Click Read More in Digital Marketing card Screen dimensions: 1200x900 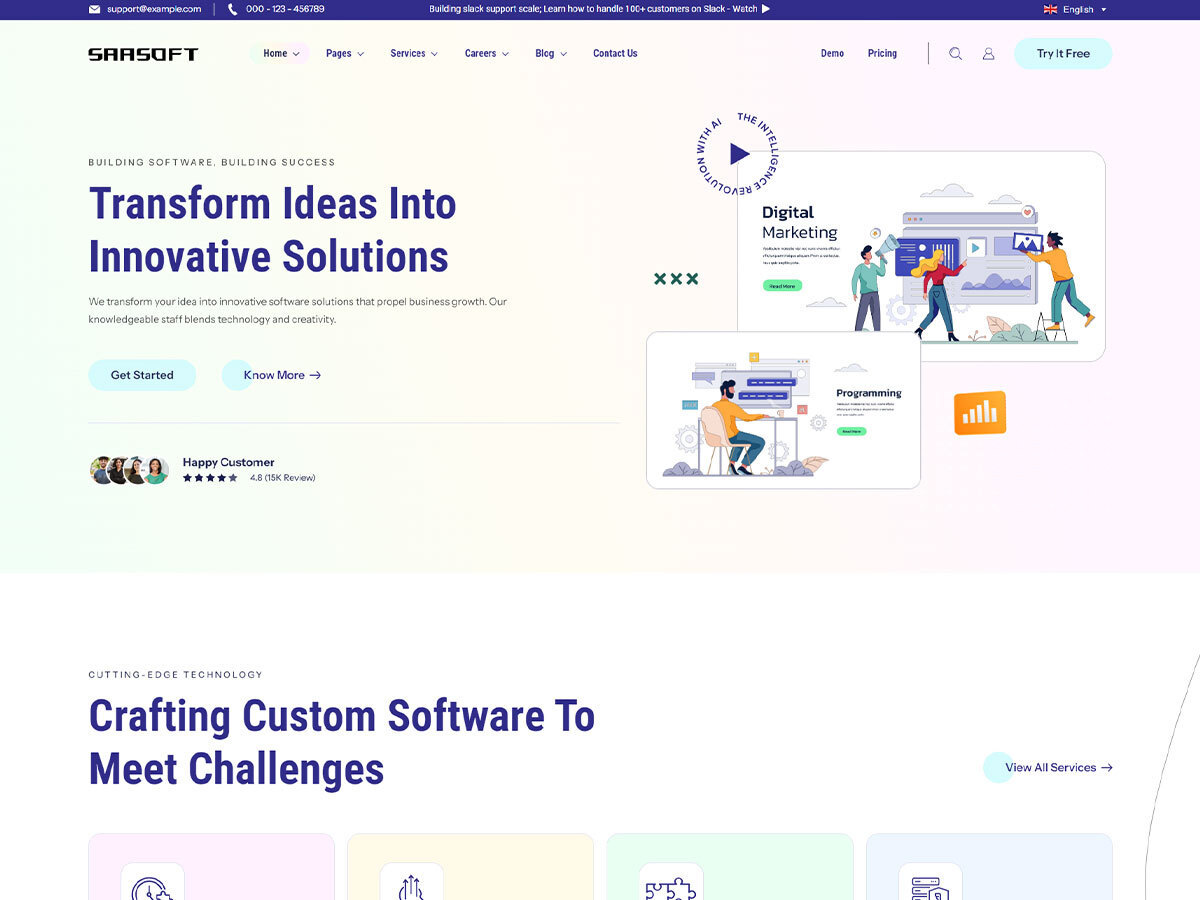[x=782, y=286]
